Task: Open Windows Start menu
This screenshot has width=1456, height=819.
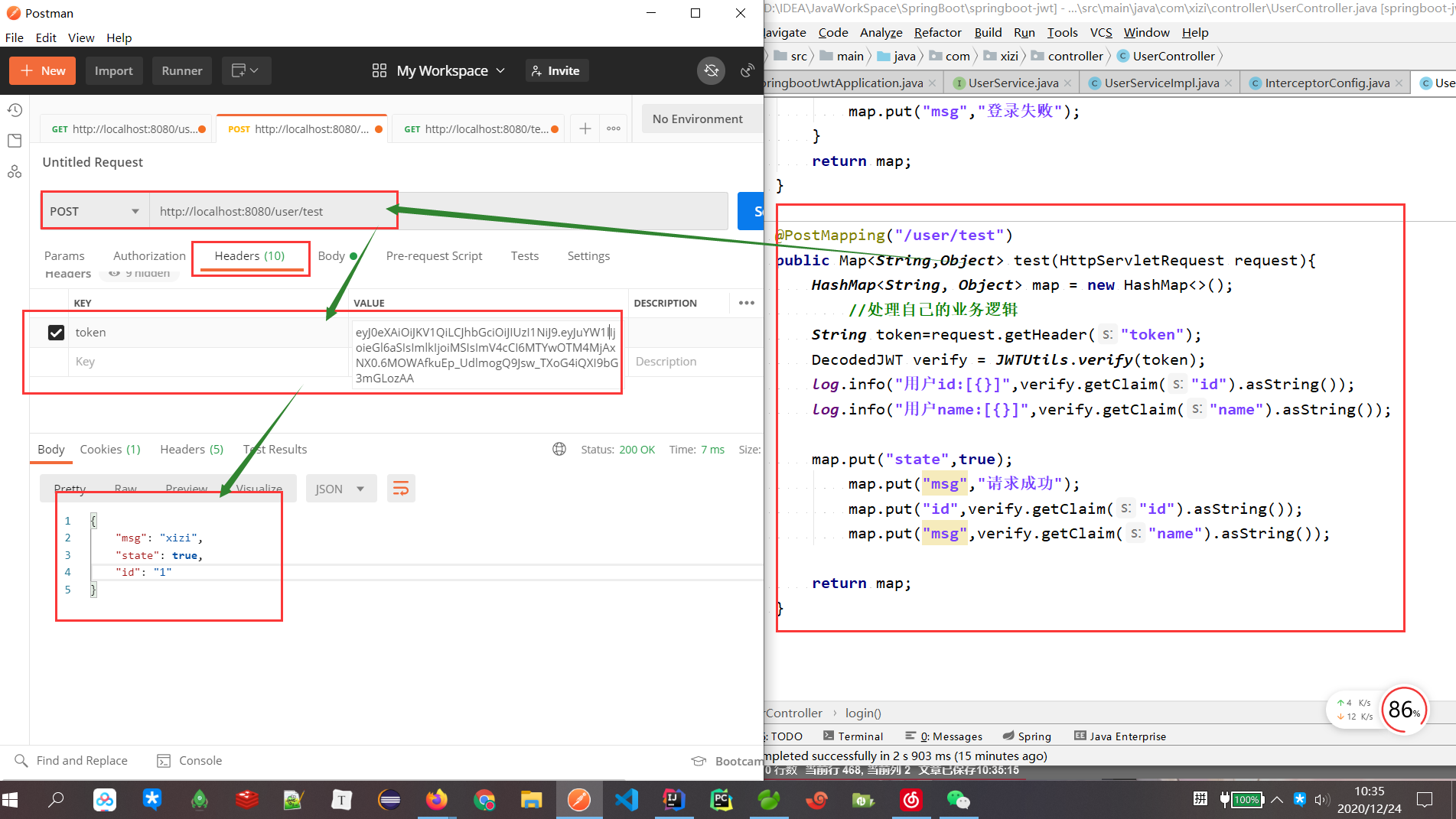Action: (x=11, y=800)
